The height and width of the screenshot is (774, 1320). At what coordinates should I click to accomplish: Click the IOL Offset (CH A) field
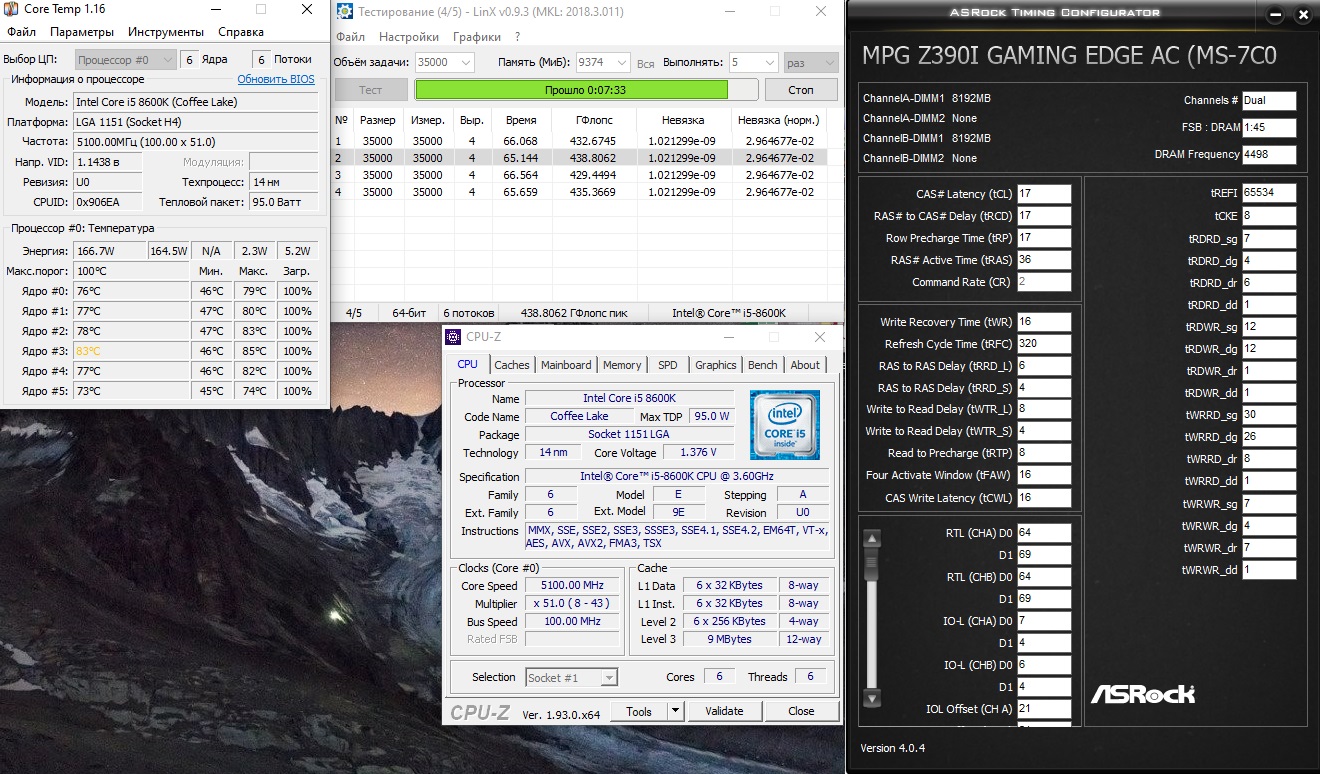point(1044,709)
